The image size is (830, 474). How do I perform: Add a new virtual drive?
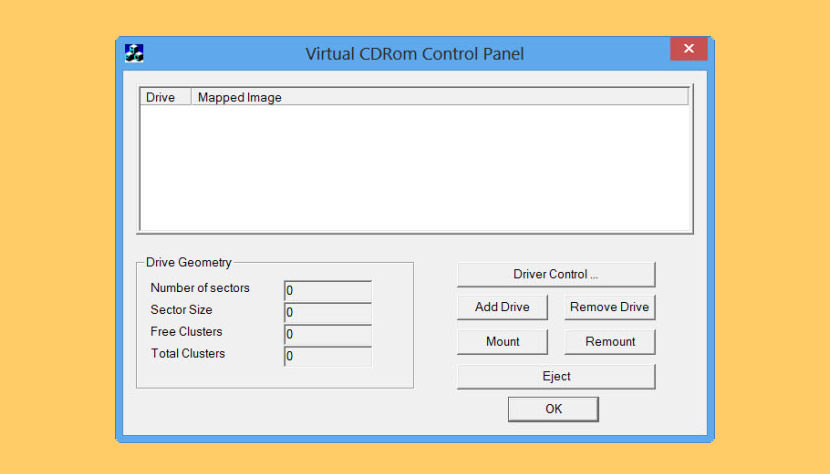[x=502, y=307]
